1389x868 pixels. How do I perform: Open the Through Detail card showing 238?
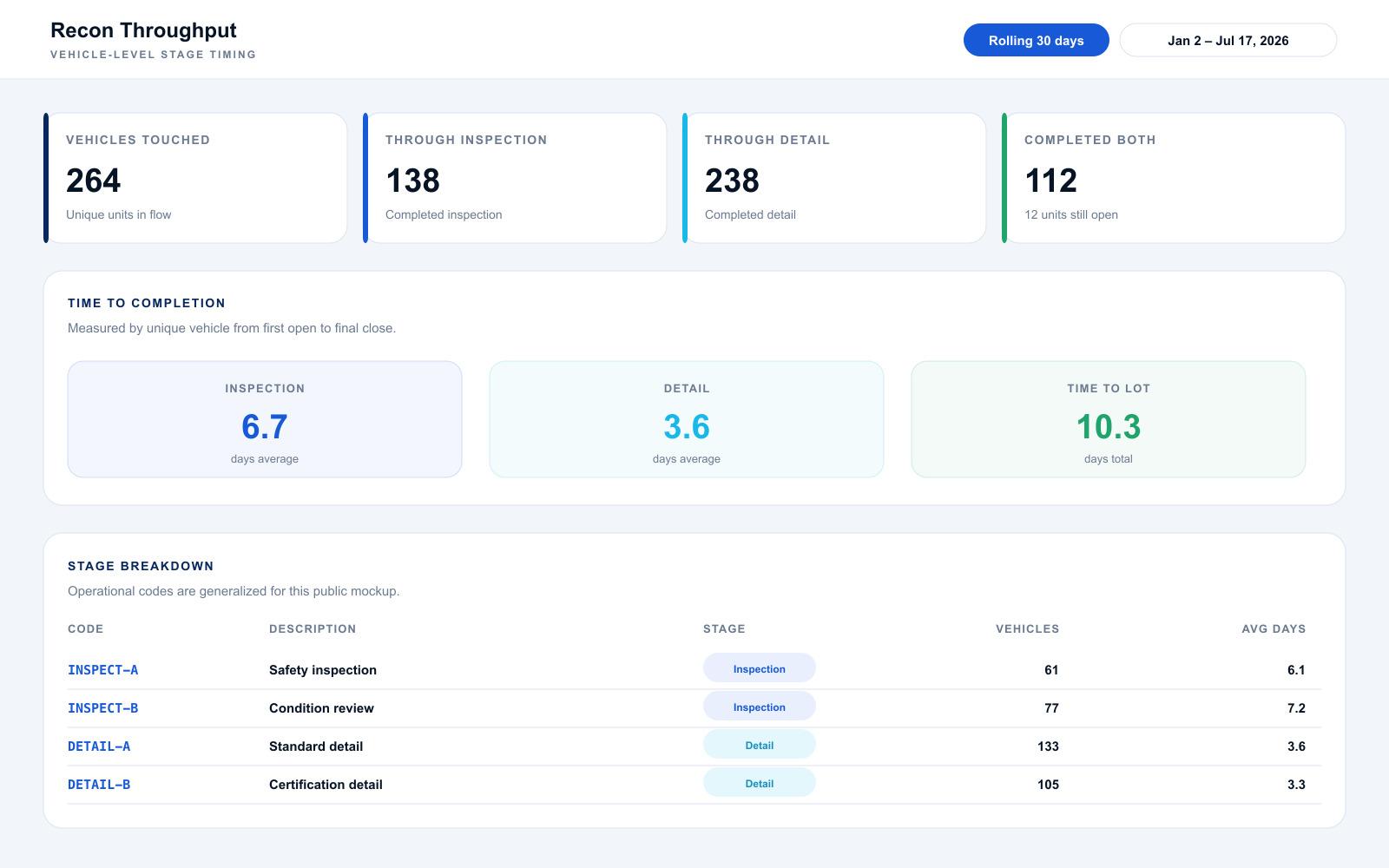(834, 178)
